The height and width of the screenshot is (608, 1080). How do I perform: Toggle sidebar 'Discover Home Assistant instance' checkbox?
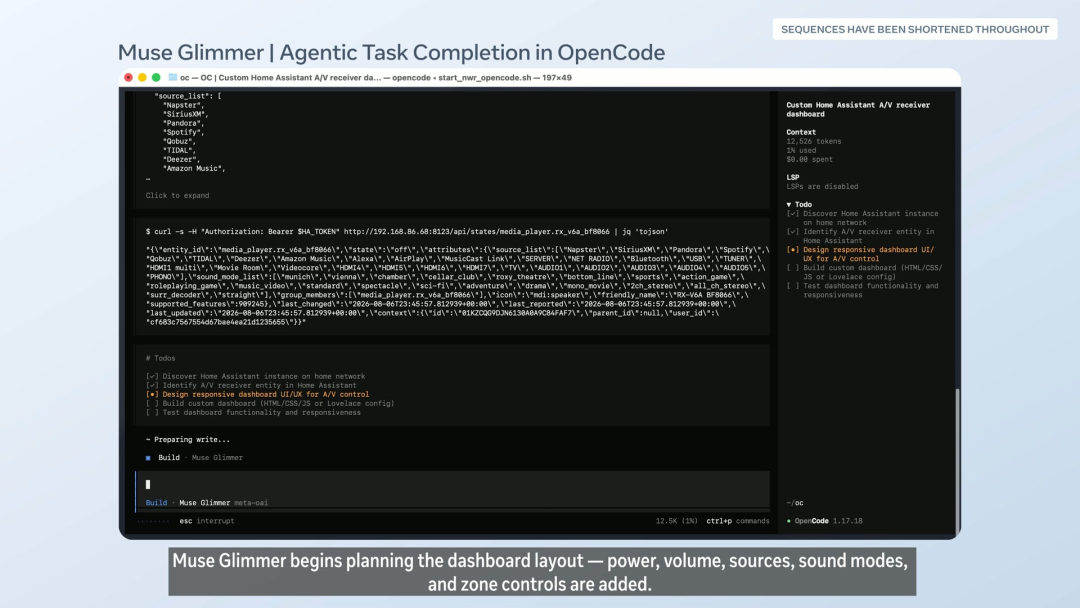pyautogui.click(x=793, y=213)
